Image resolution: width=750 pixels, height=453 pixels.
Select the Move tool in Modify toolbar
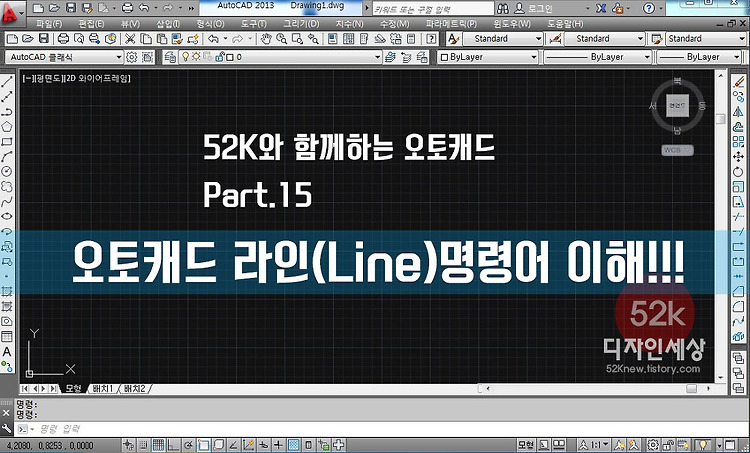click(x=739, y=156)
